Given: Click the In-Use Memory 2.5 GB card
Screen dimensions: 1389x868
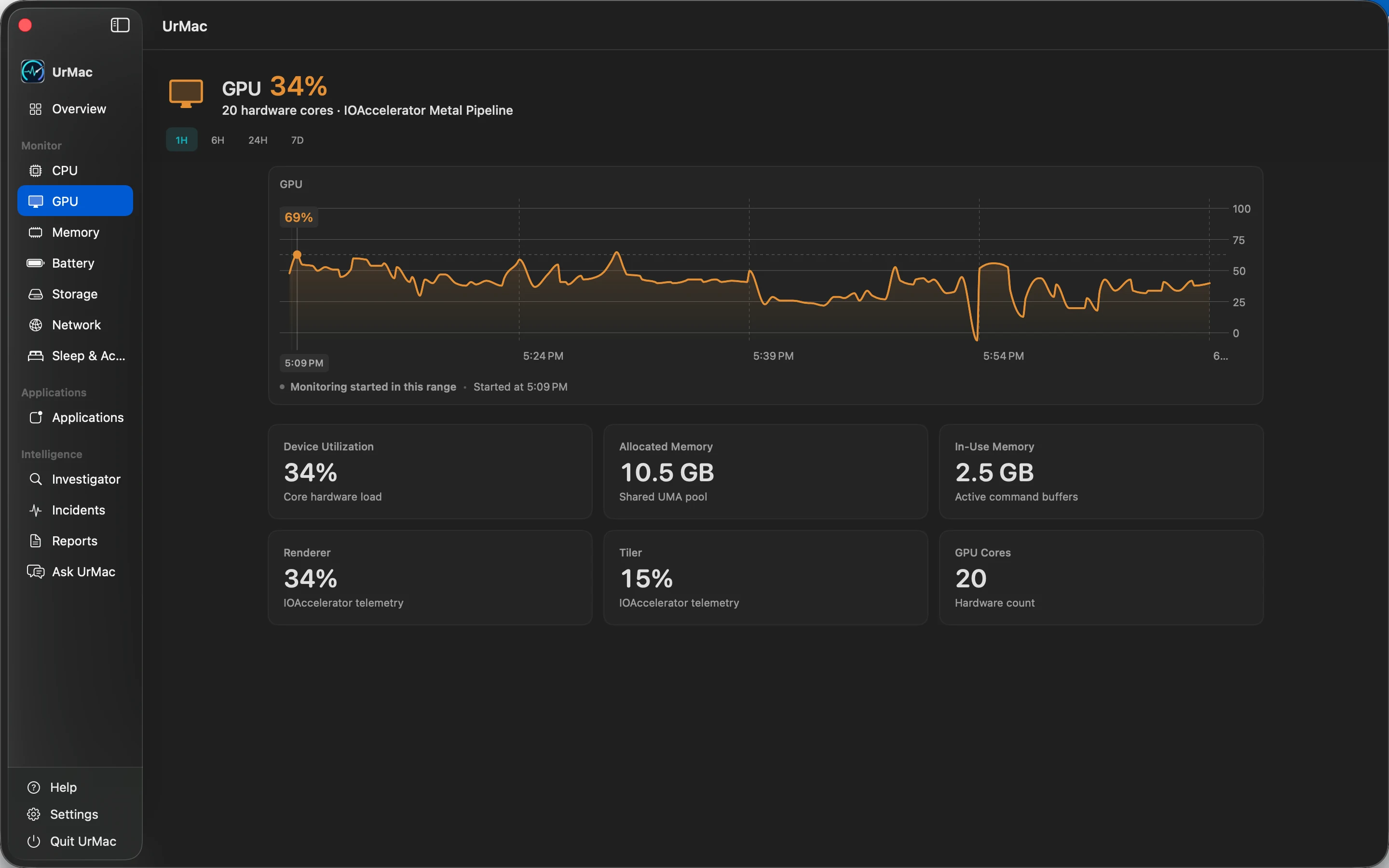Looking at the screenshot, I should click(x=1101, y=471).
